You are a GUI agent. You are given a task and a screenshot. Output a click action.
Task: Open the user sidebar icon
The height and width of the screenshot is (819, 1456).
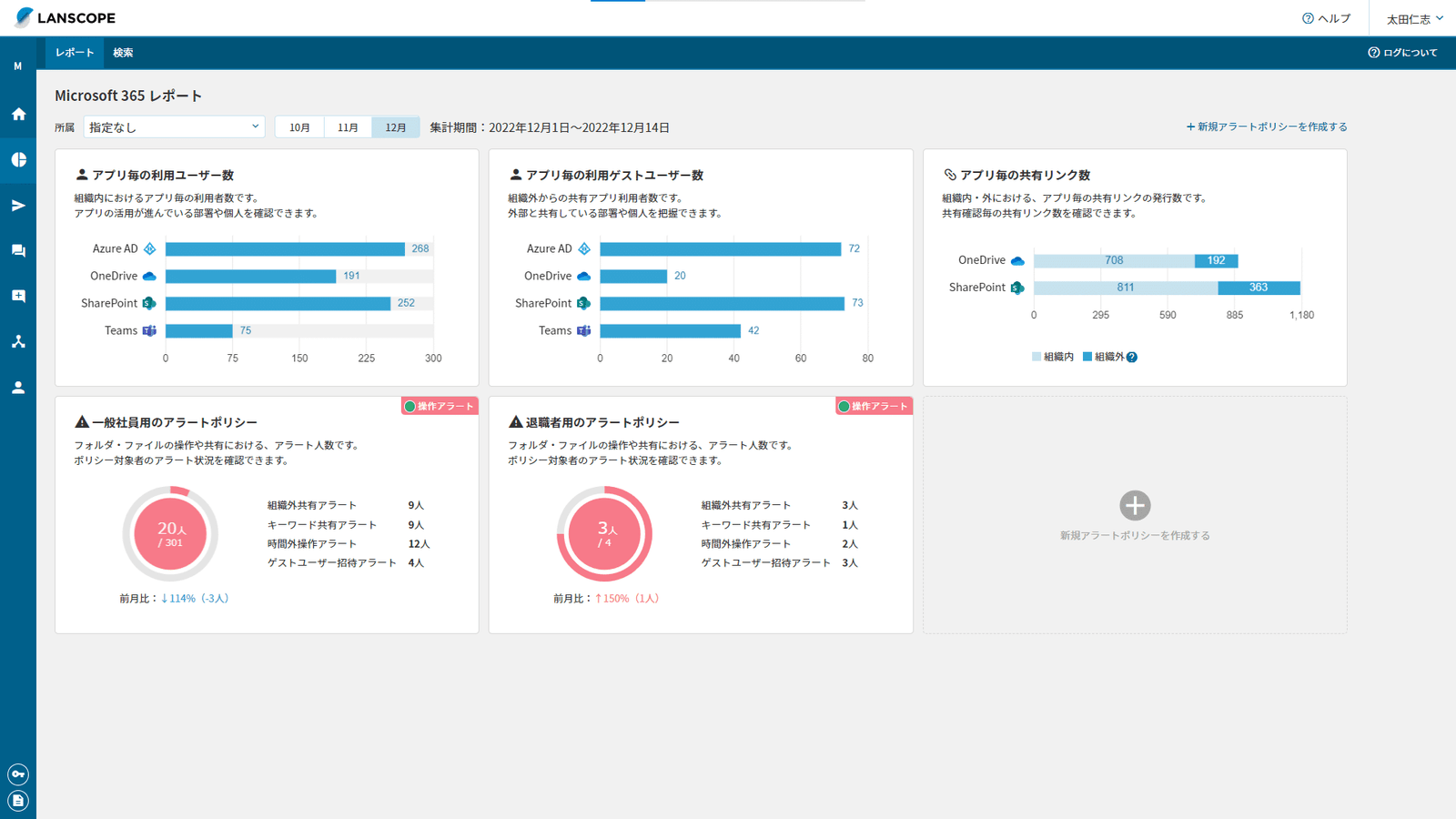coord(18,387)
